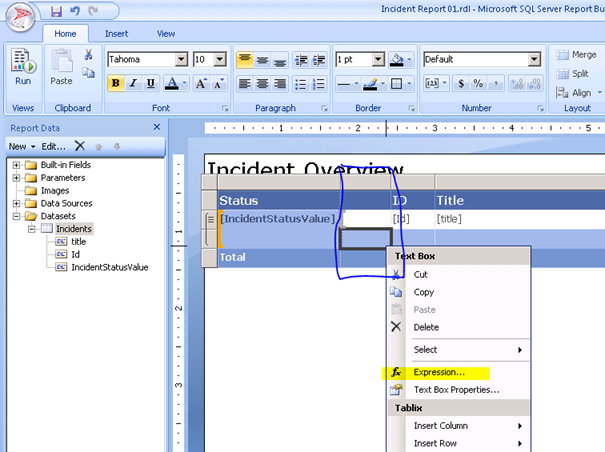Toggle Bold formatting
Screen dimensions: 605x452
tap(116, 83)
